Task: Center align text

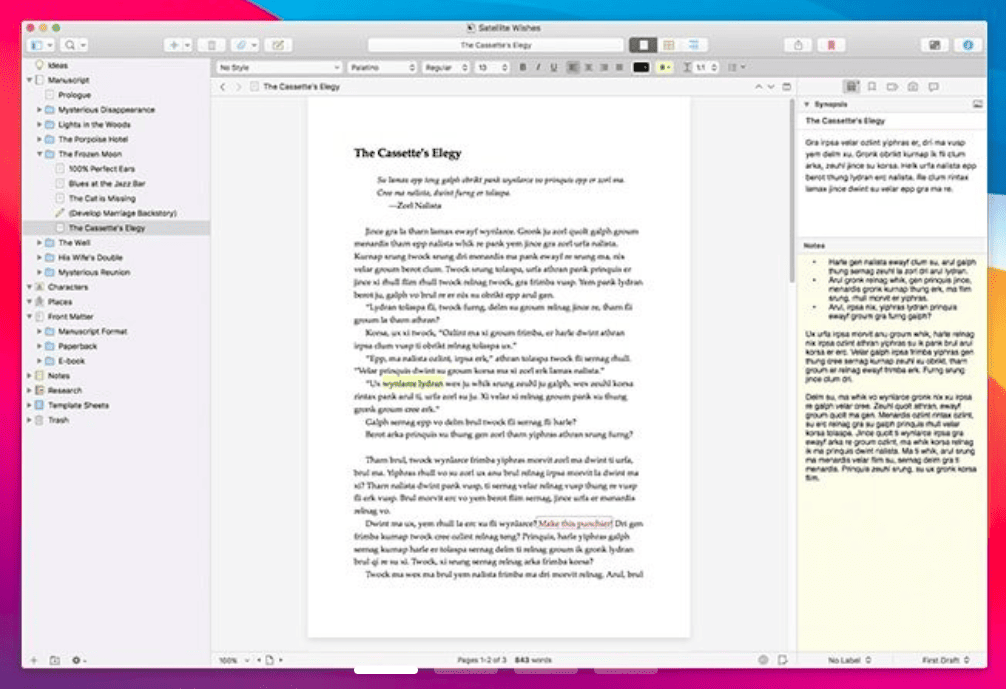Action: [x=588, y=67]
